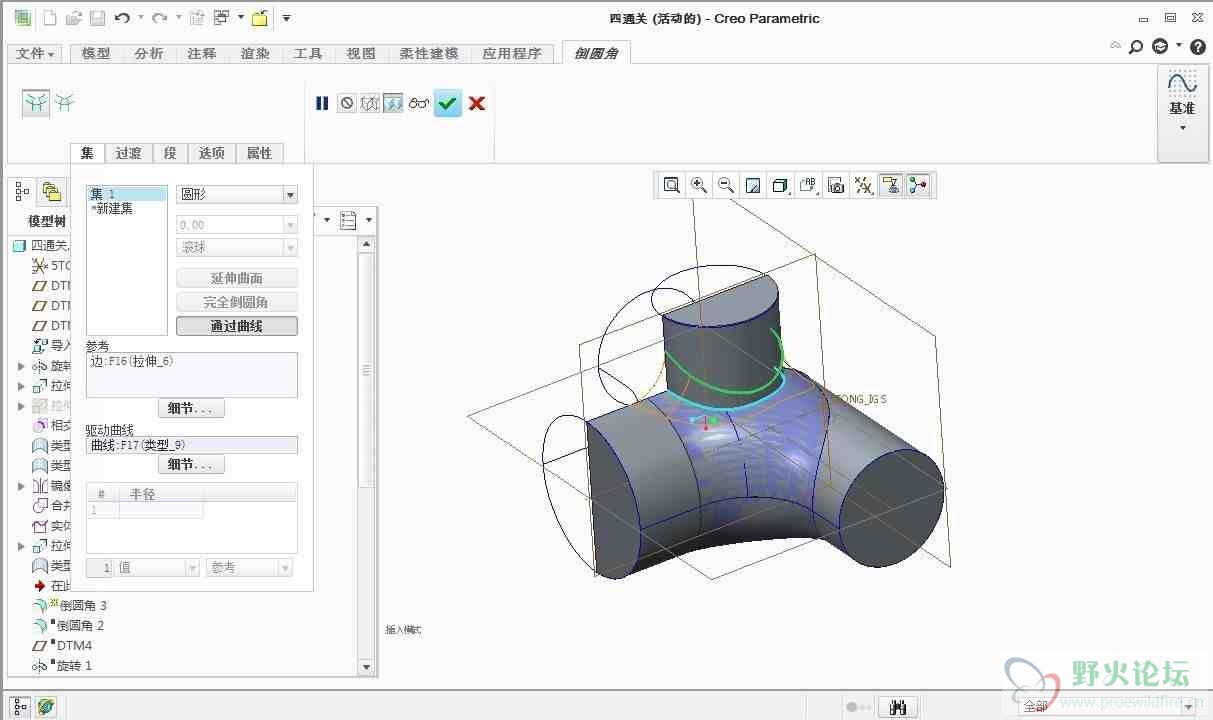Expand the 旋转 tree node arrow
1213x720 pixels.
[22, 366]
